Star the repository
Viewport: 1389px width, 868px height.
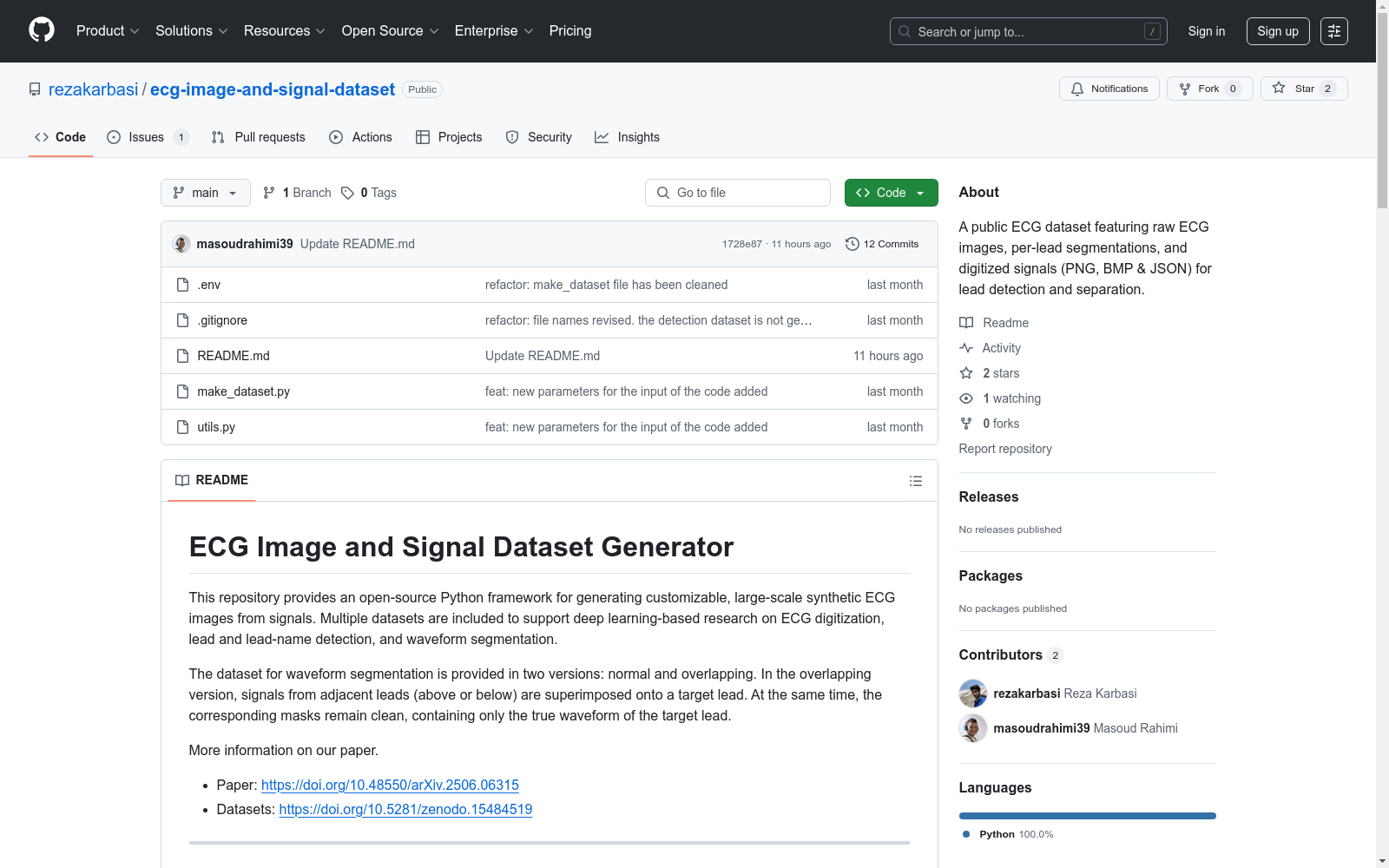[1303, 89]
